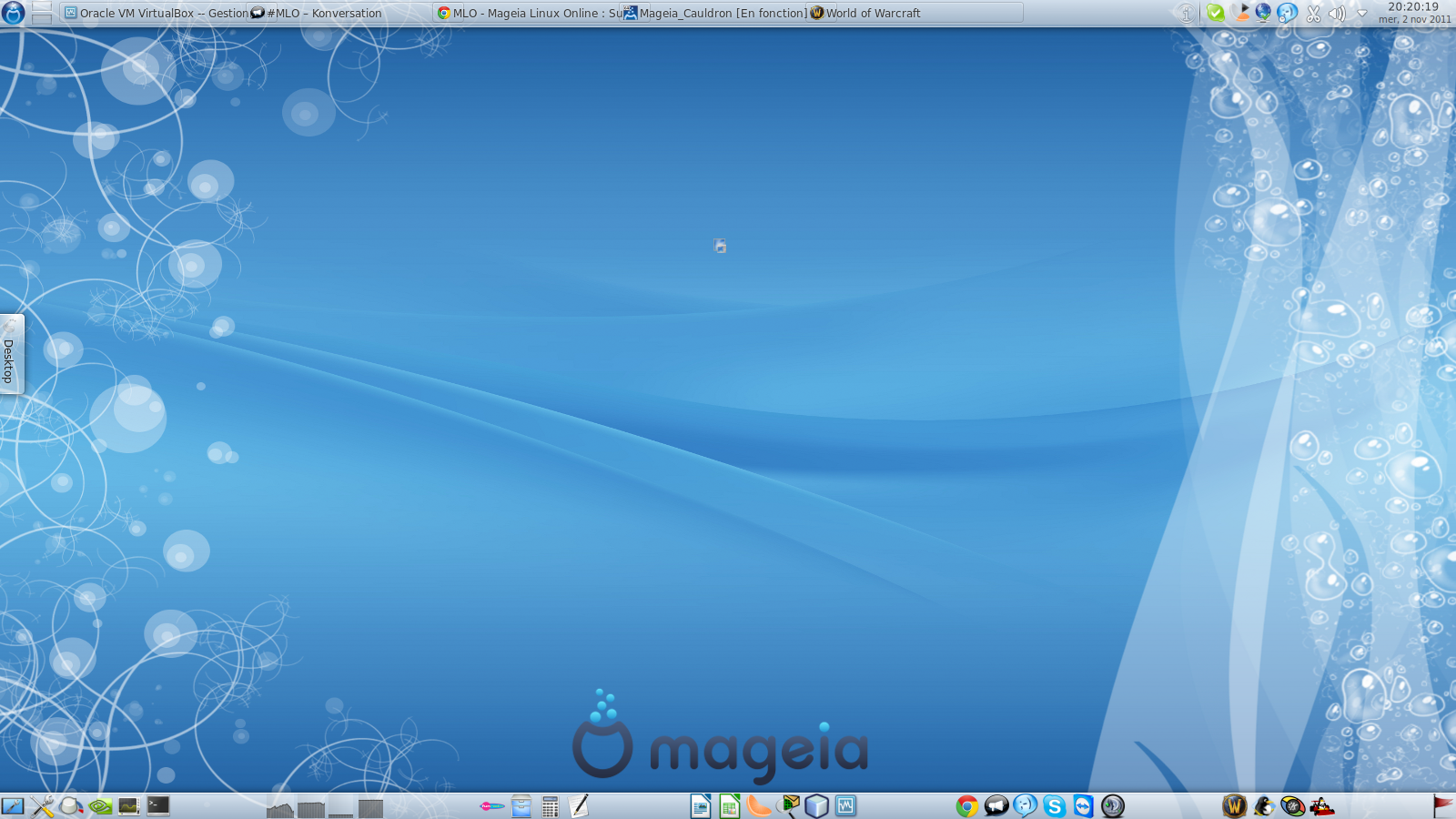Click the red flag panel icon
This screenshot has width=1456, height=819.
(1442, 805)
